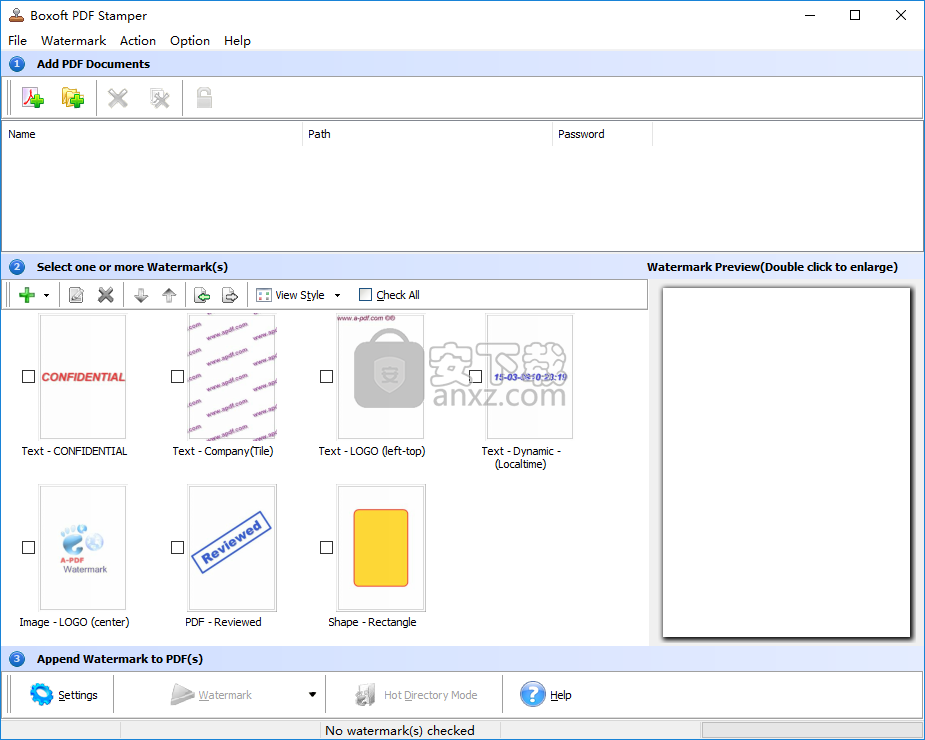Click the Path column header
The image size is (925, 740).
pyautogui.click(x=427, y=134)
